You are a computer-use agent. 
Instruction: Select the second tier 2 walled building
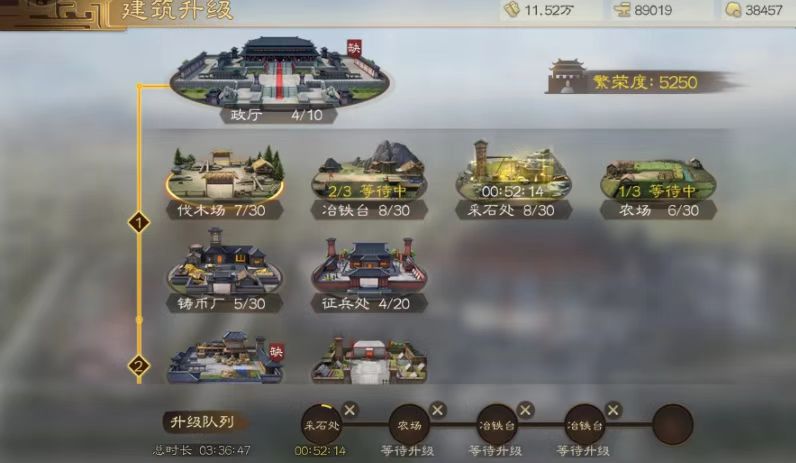tap(369, 359)
